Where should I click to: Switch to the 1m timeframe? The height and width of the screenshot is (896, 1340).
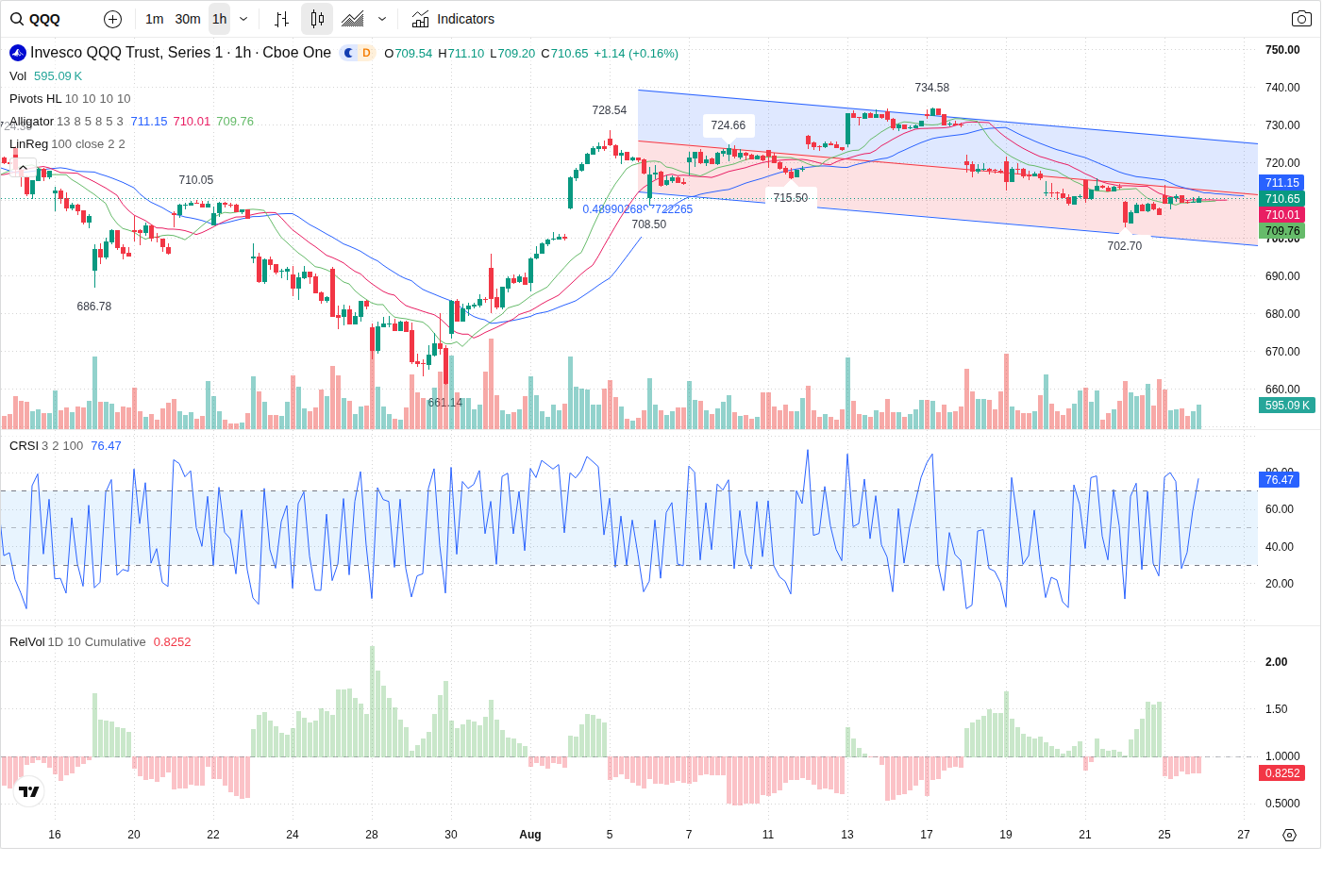(x=155, y=19)
